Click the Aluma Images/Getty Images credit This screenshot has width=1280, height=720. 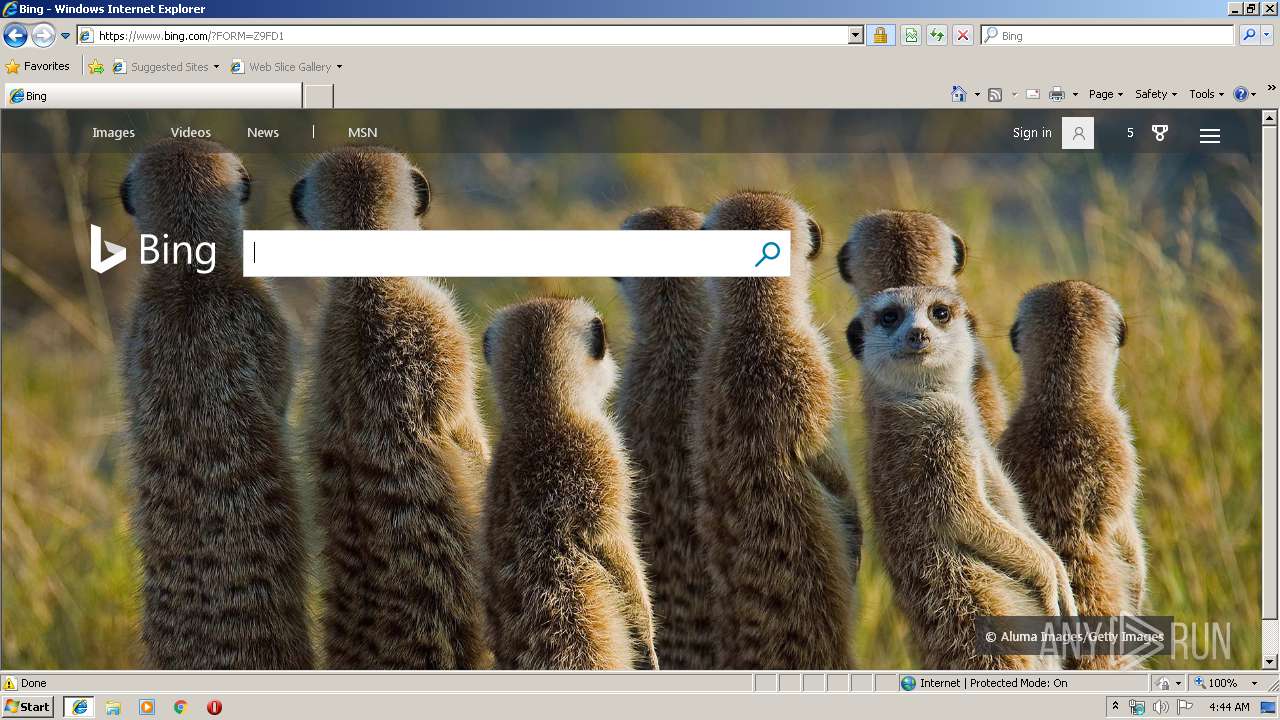[x=1074, y=636]
